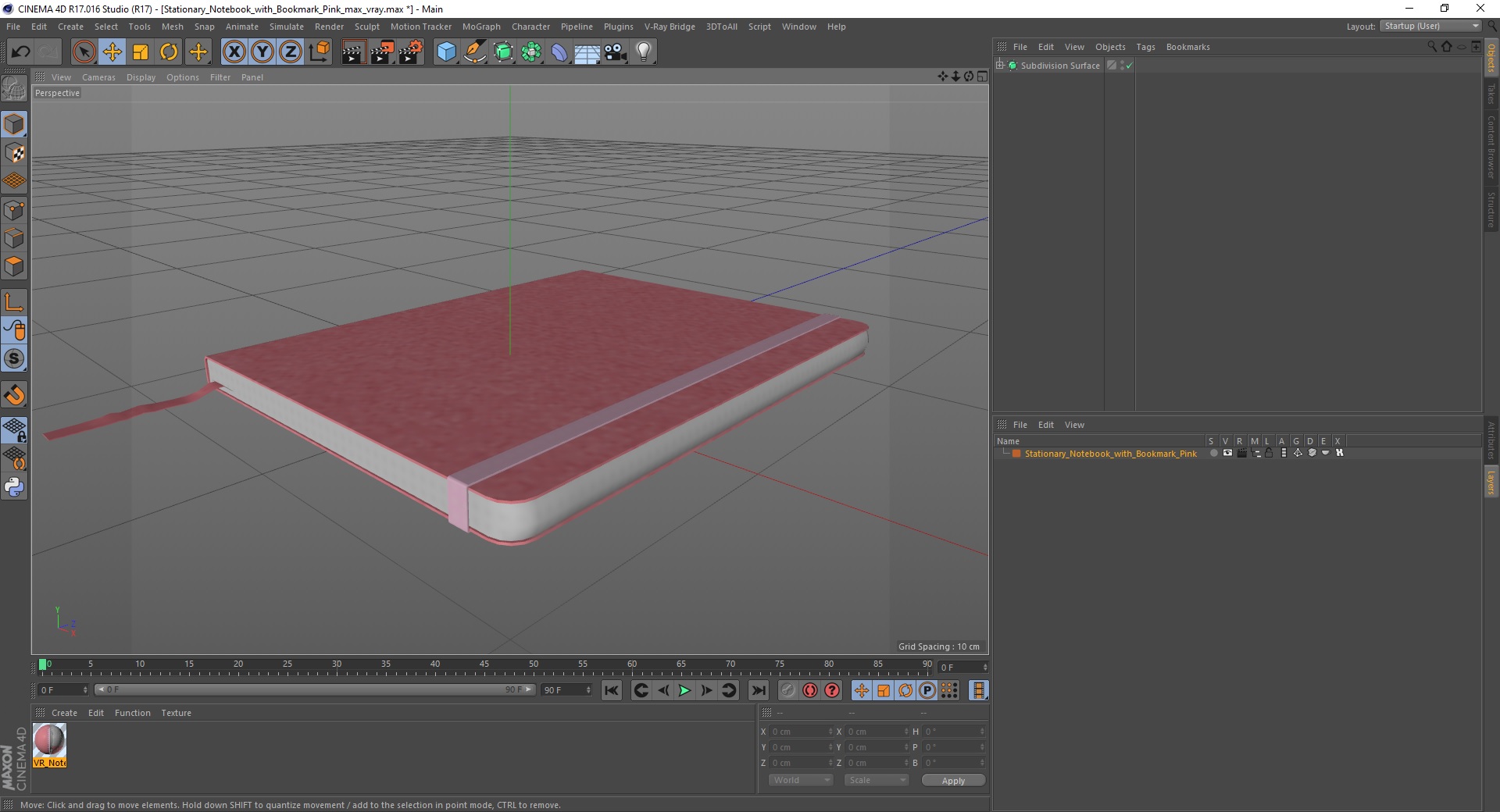
Task: Select the VR_Note material thumbnail
Action: [49, 745]
